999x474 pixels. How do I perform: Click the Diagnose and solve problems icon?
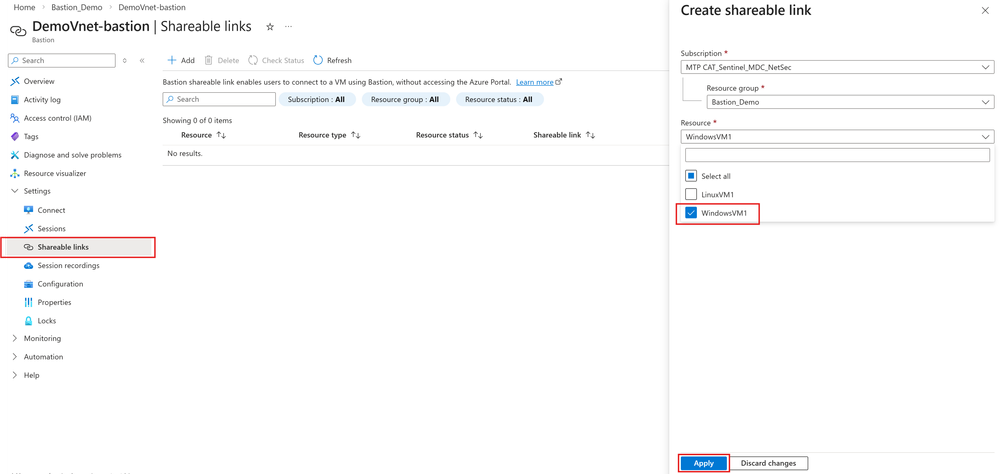(x=15, y=155)
